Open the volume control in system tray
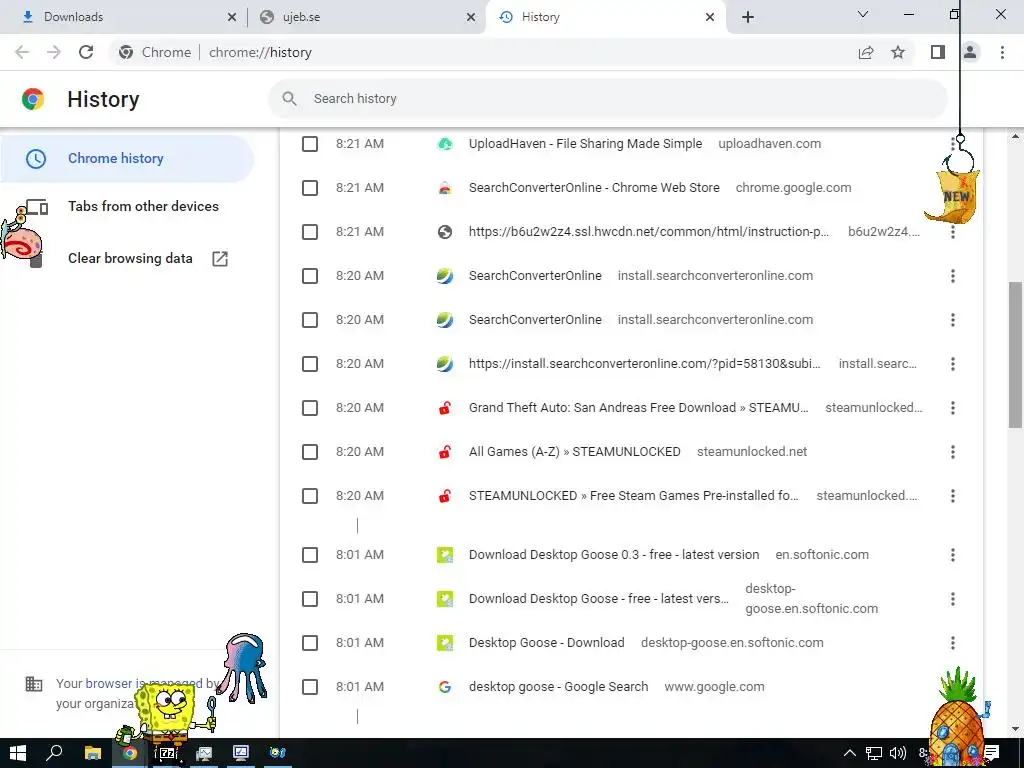Image resolution: width=1024 pixels, height=768 pixels. point(898,753)
